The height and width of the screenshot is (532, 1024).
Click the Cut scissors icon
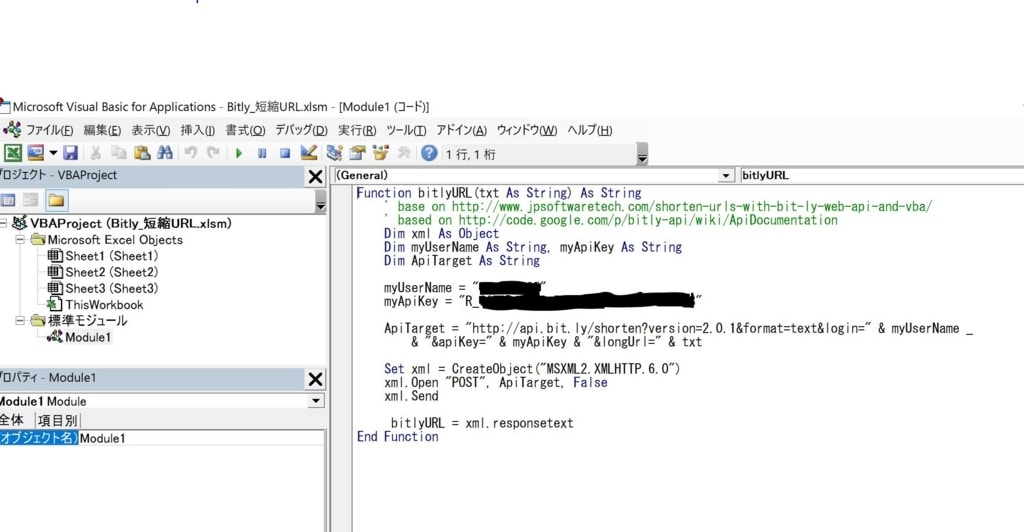pos(95,153)
